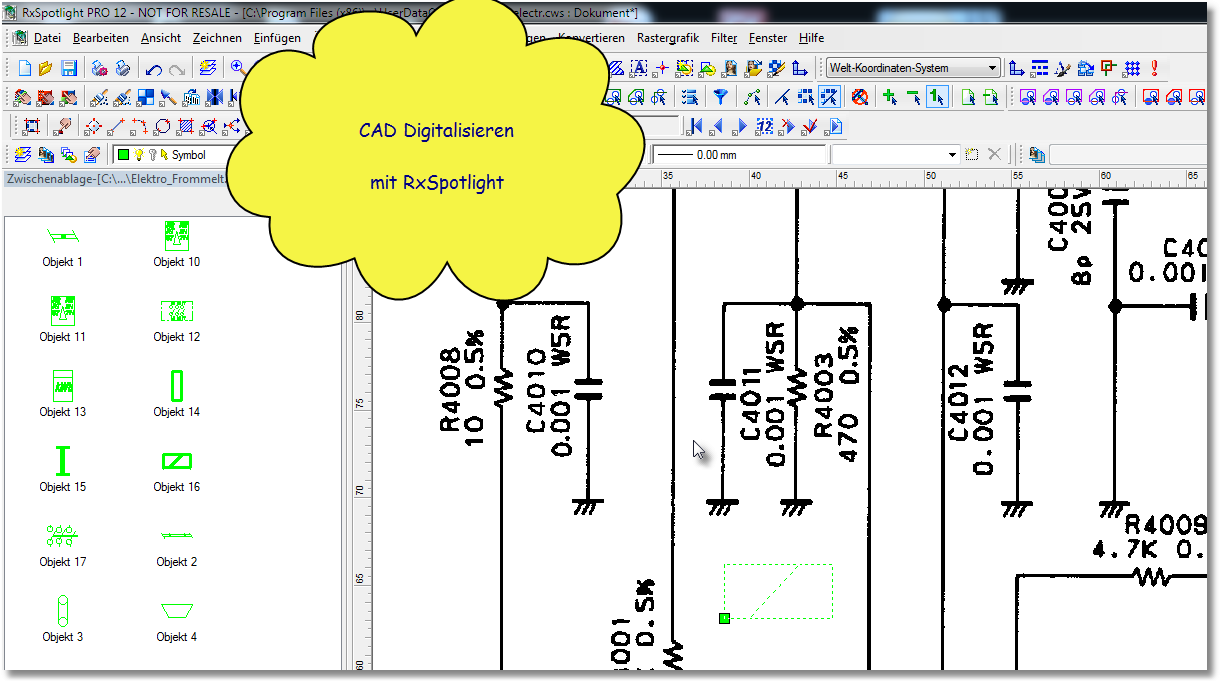This screenshot has width=1221, height=684.
Task: Open the Filter menu
Action: (724, 38)
